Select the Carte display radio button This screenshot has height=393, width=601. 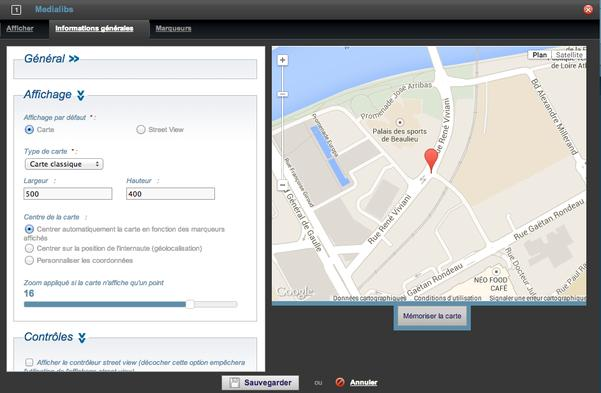[29, 130]
